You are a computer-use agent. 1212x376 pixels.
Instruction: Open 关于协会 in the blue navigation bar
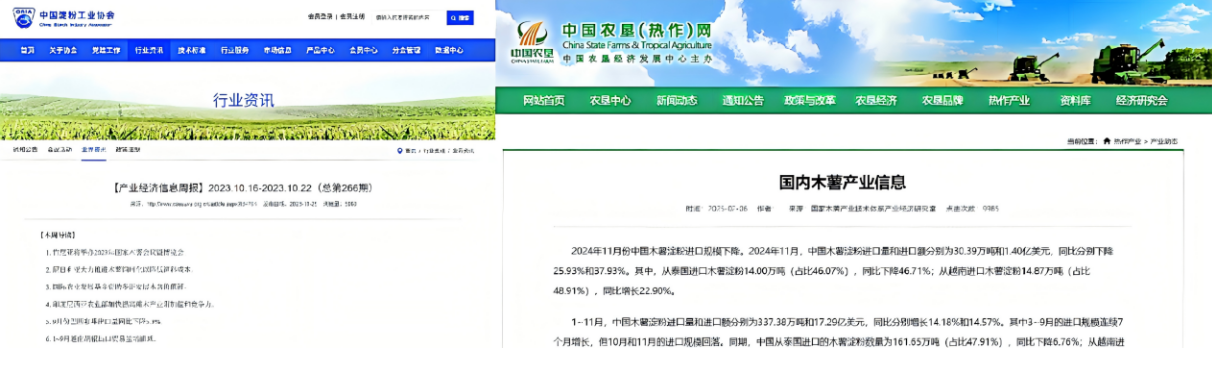point(62,50)
